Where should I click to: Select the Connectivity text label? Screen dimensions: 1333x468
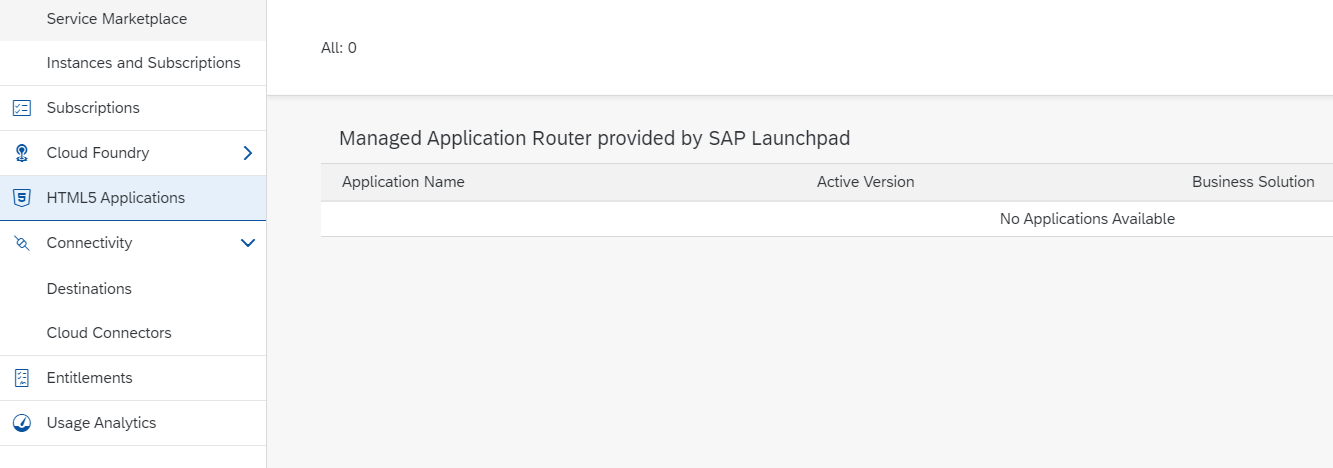tap(89, 243)
